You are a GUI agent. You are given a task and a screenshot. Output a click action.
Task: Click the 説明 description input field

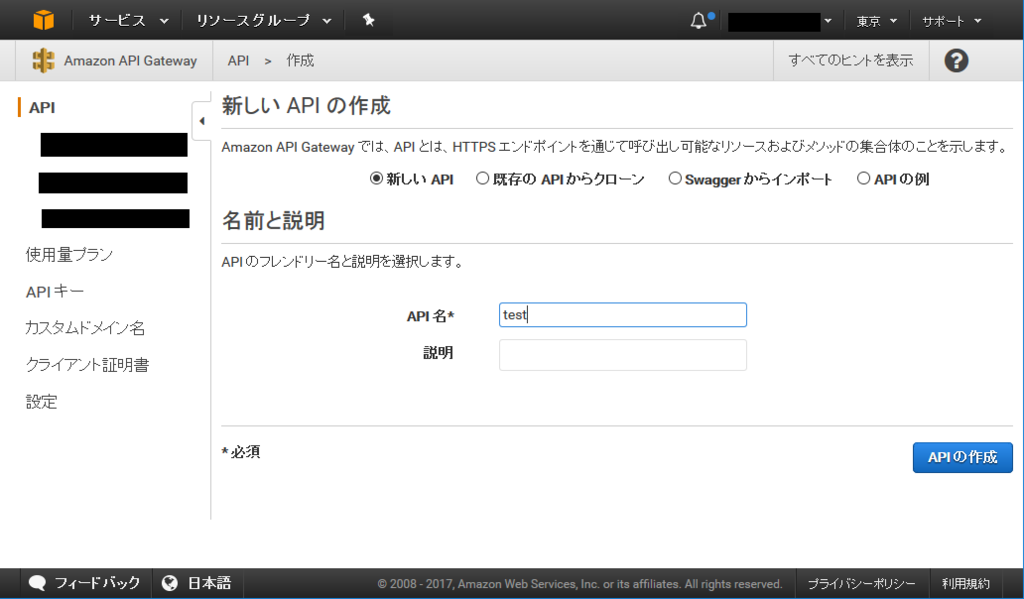click(622, 355)
